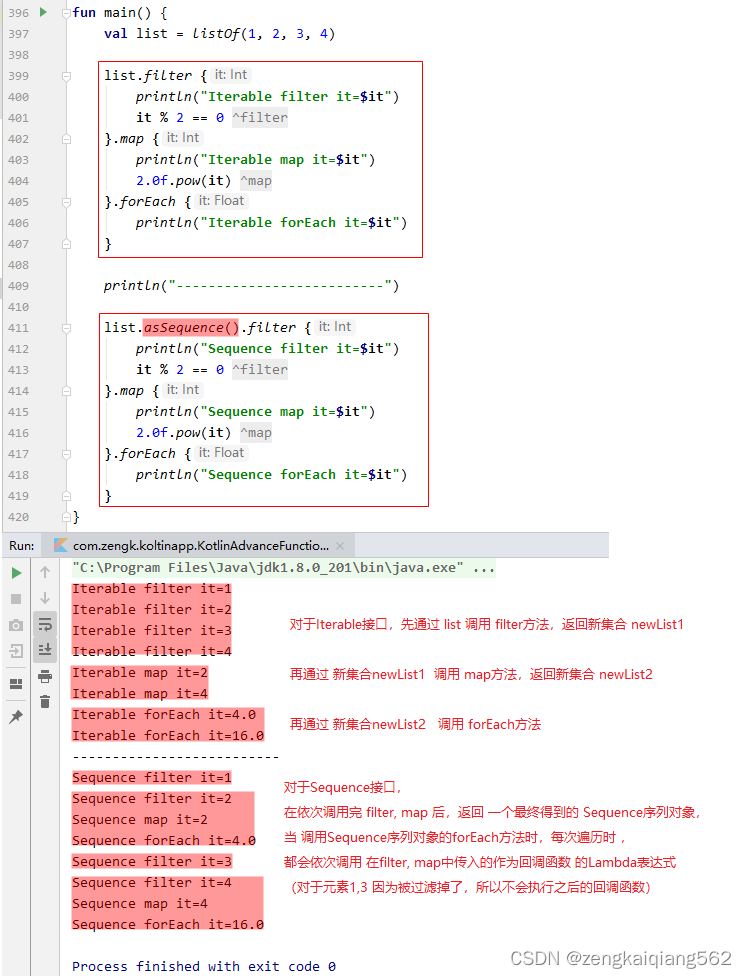Click 'Process finished with exit code 0'
This screenshot has height=978, width=746.
coord(204,967)
